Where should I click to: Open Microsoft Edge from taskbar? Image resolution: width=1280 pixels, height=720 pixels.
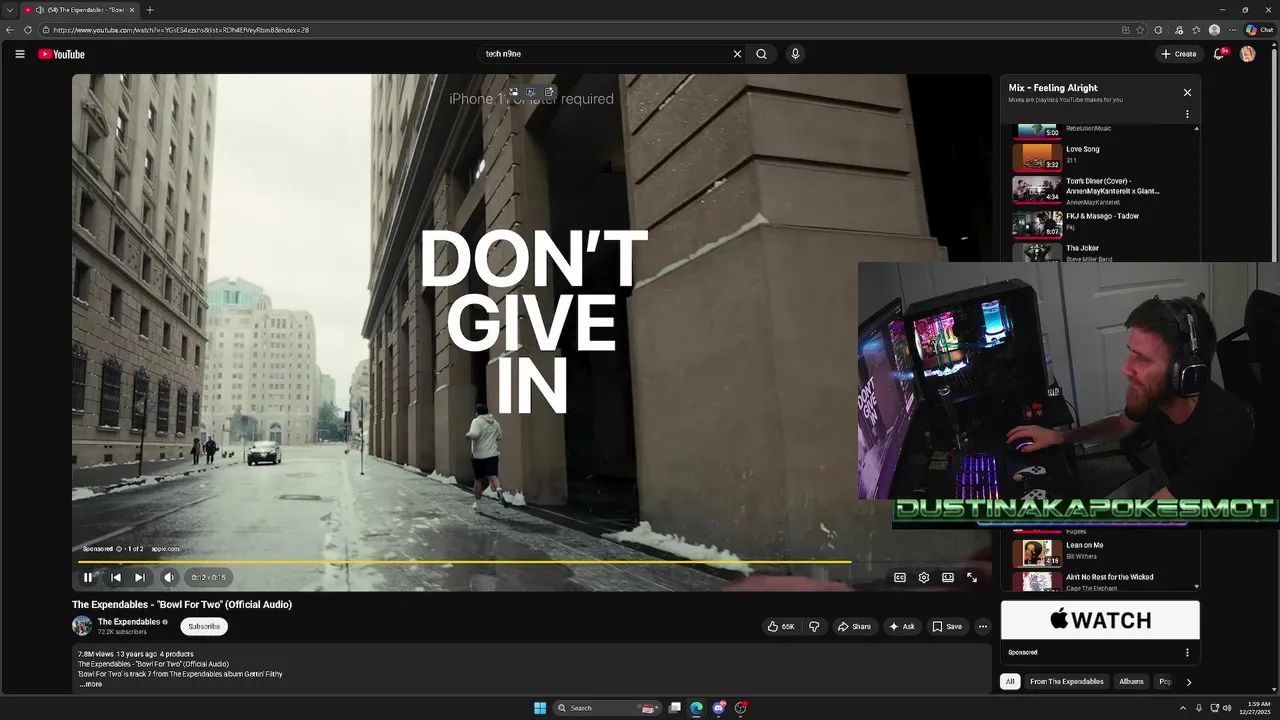[696, 708]
